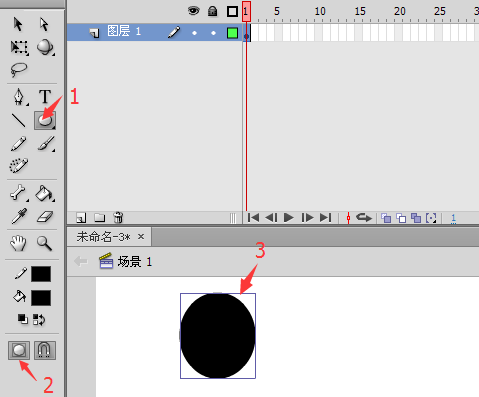
Task: Select the Pencil tool
Action: click(18, 144)
